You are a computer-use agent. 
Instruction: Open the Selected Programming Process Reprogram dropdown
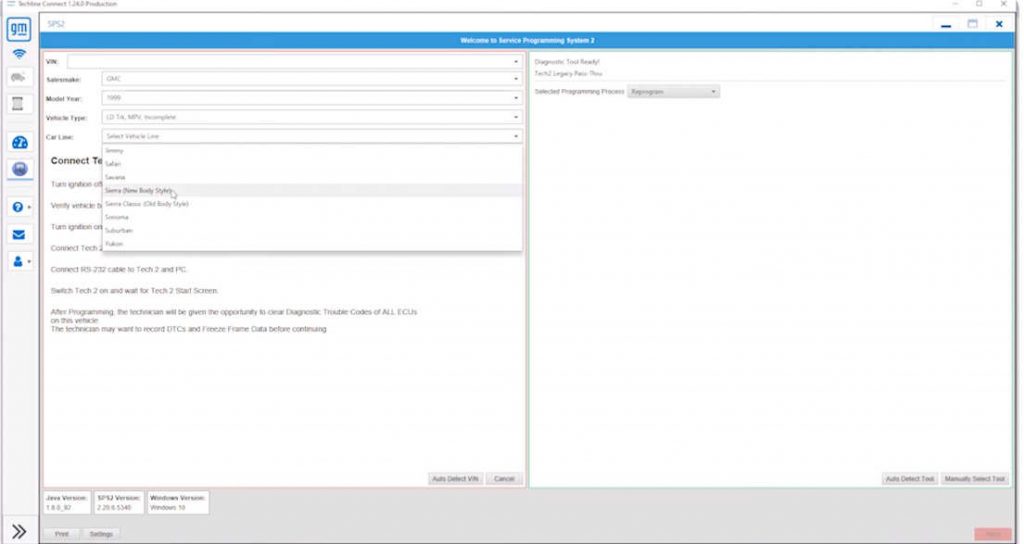(x=680, y=91)
